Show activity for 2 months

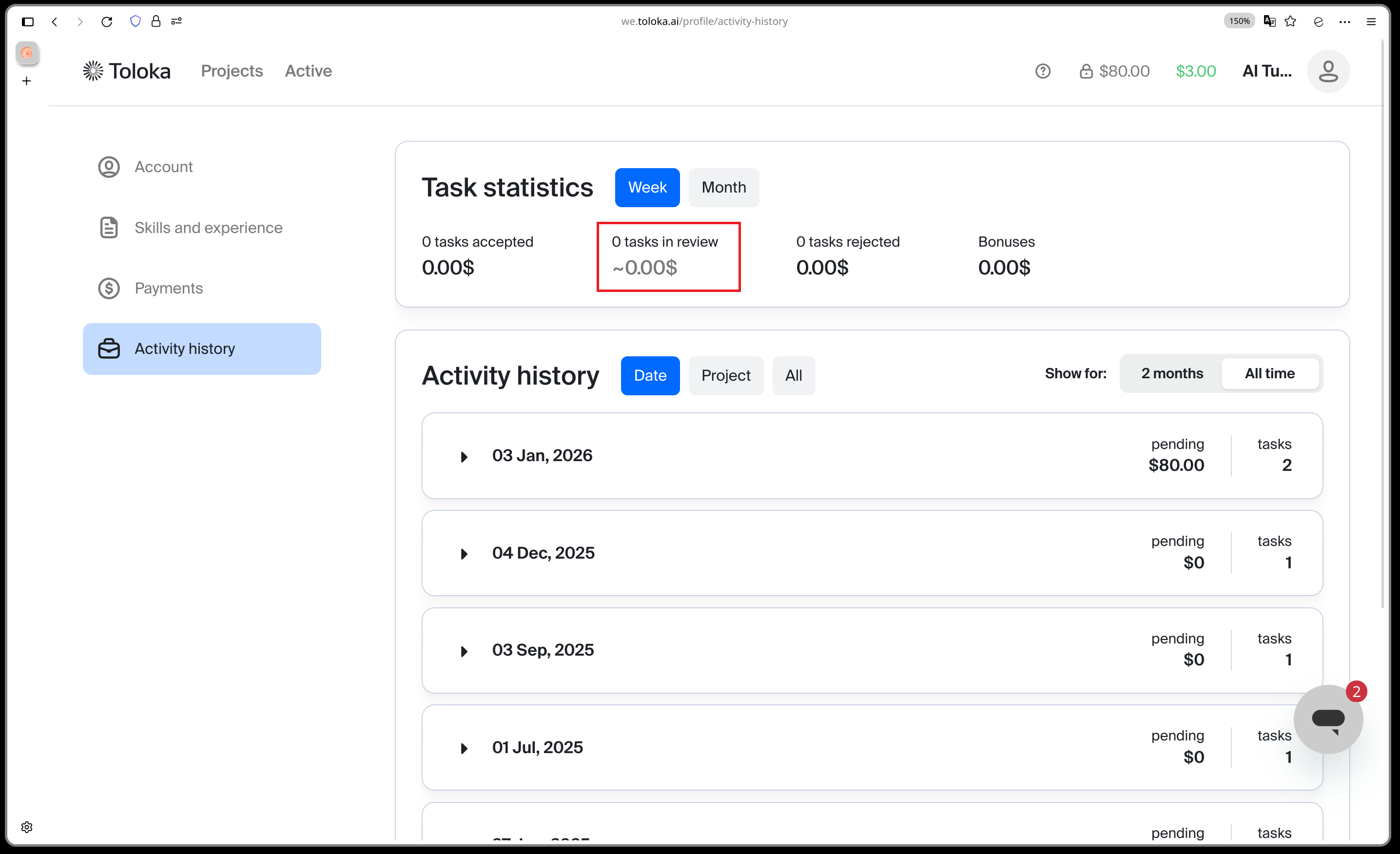(x=1171, y=373)
